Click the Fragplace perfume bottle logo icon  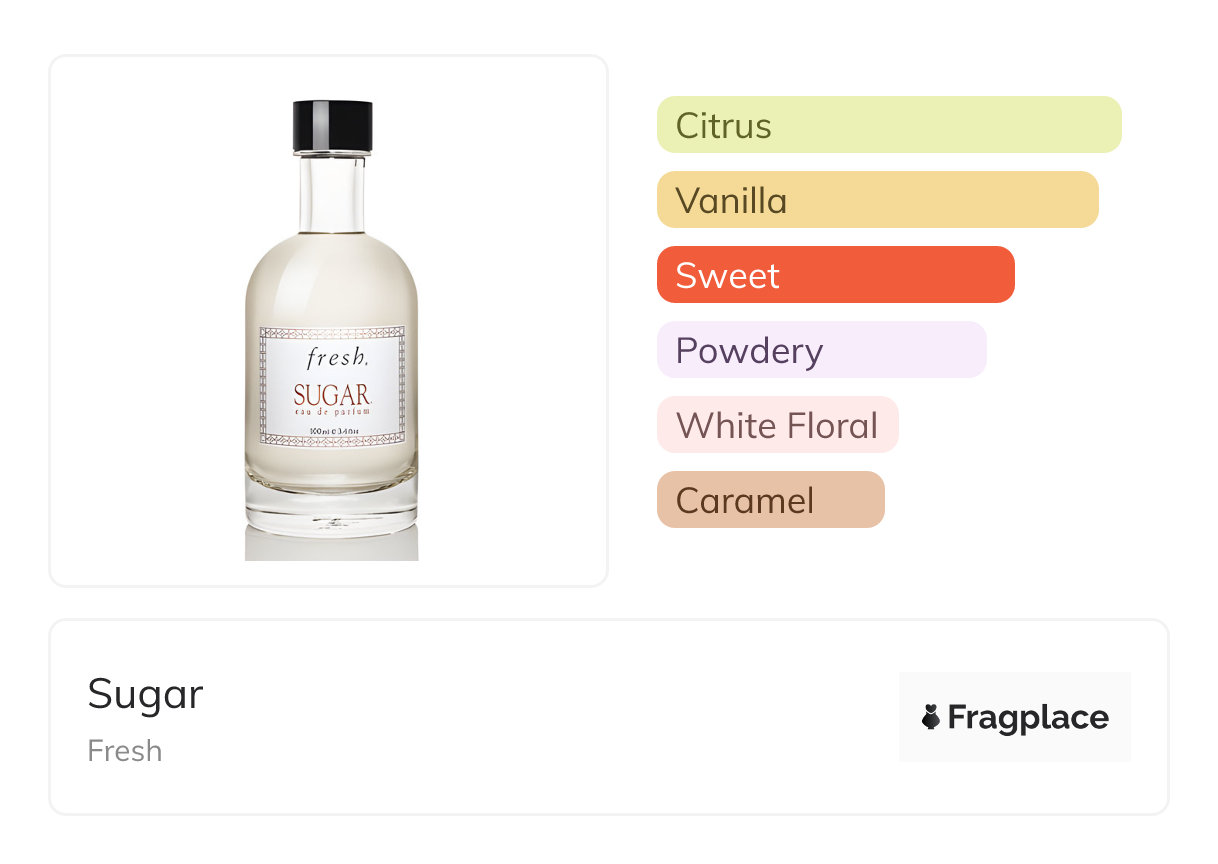click(x=931, y=717)
